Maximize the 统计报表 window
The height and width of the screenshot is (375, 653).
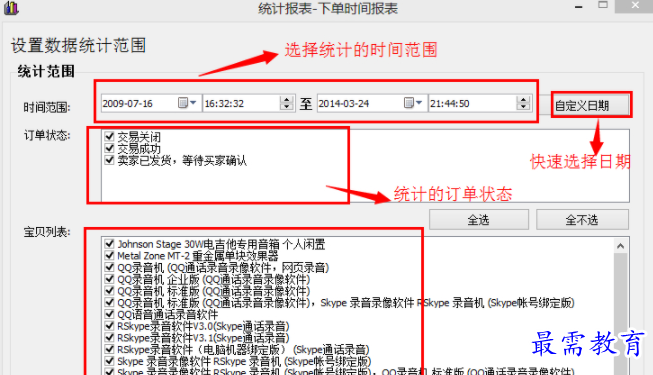[x=603, y=5]
